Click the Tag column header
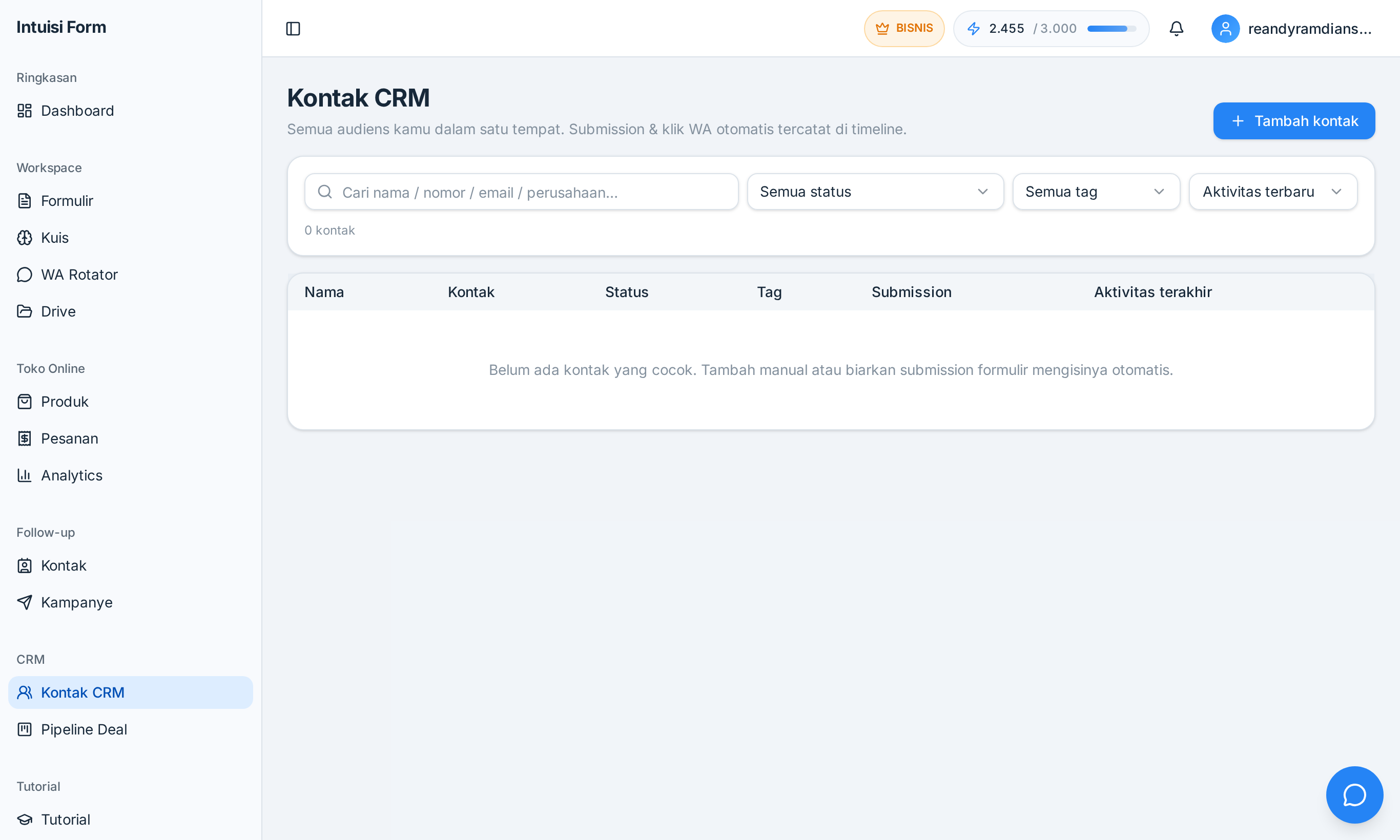The height and width of the screenshot is (840, 1400). coord(769,292)
